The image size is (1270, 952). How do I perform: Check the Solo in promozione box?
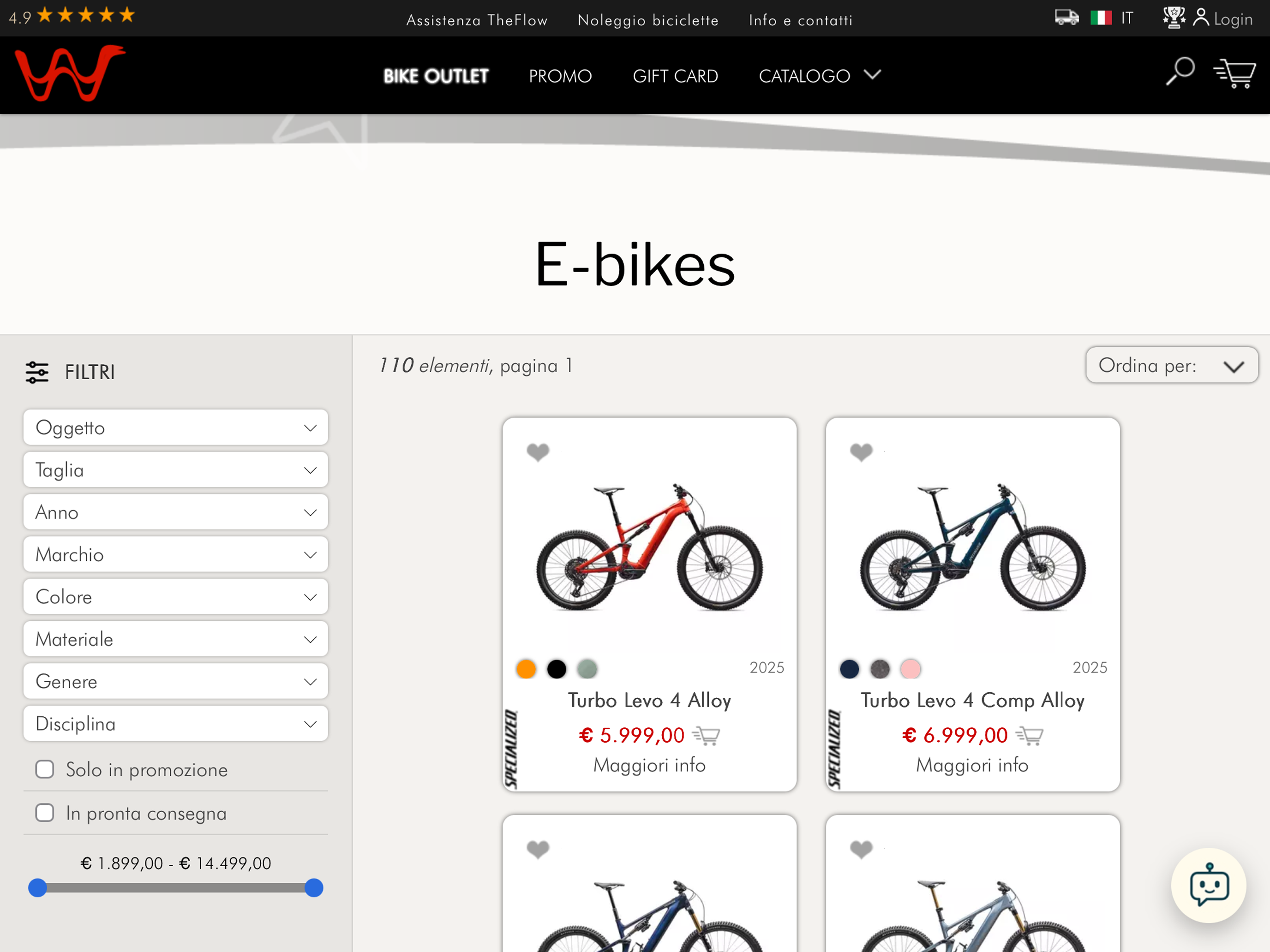click(45, 769)
